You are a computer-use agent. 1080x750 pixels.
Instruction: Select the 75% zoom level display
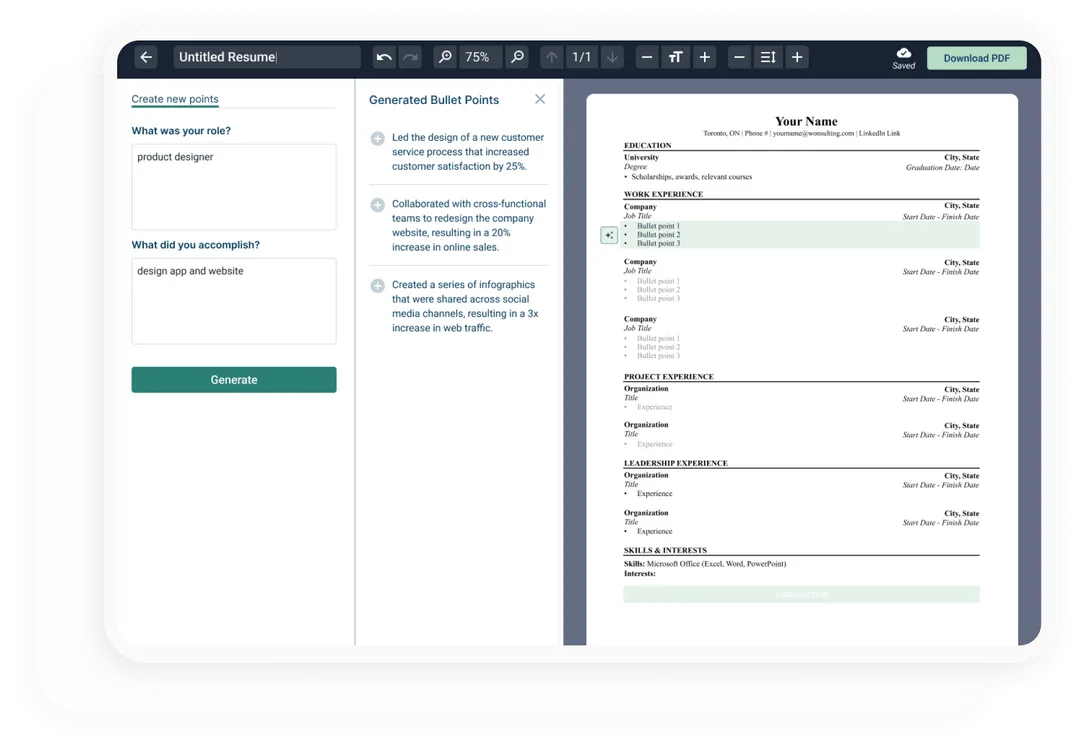click(x=477, y=57)
